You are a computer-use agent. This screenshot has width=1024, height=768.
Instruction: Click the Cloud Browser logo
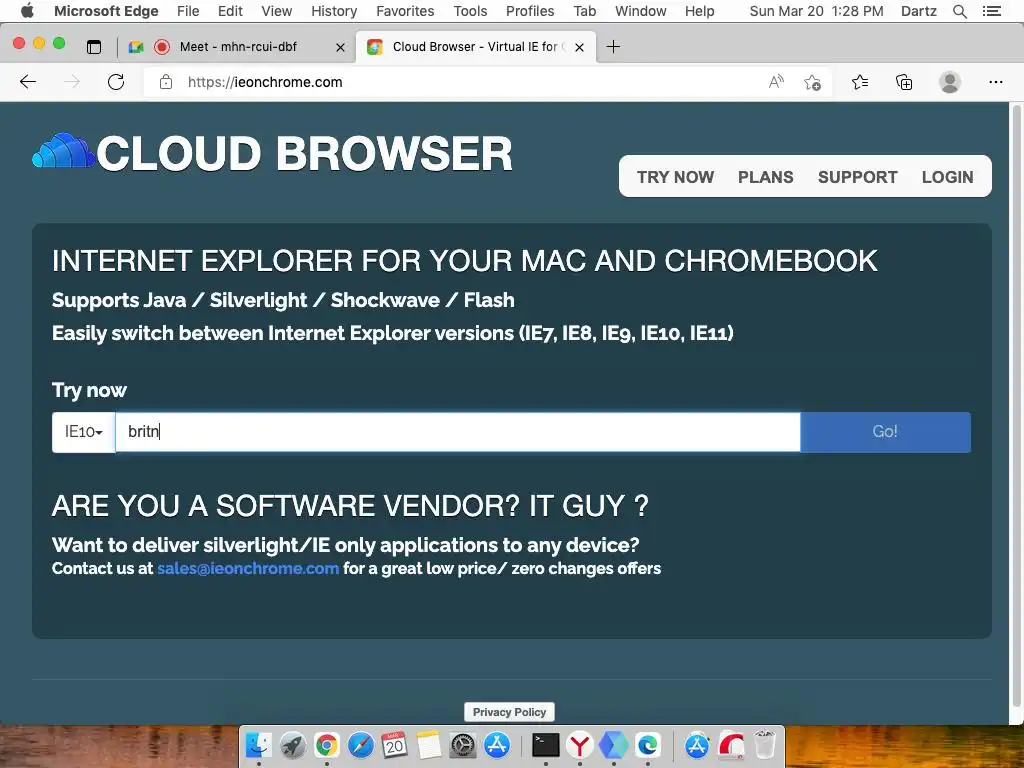pos(272,153)
